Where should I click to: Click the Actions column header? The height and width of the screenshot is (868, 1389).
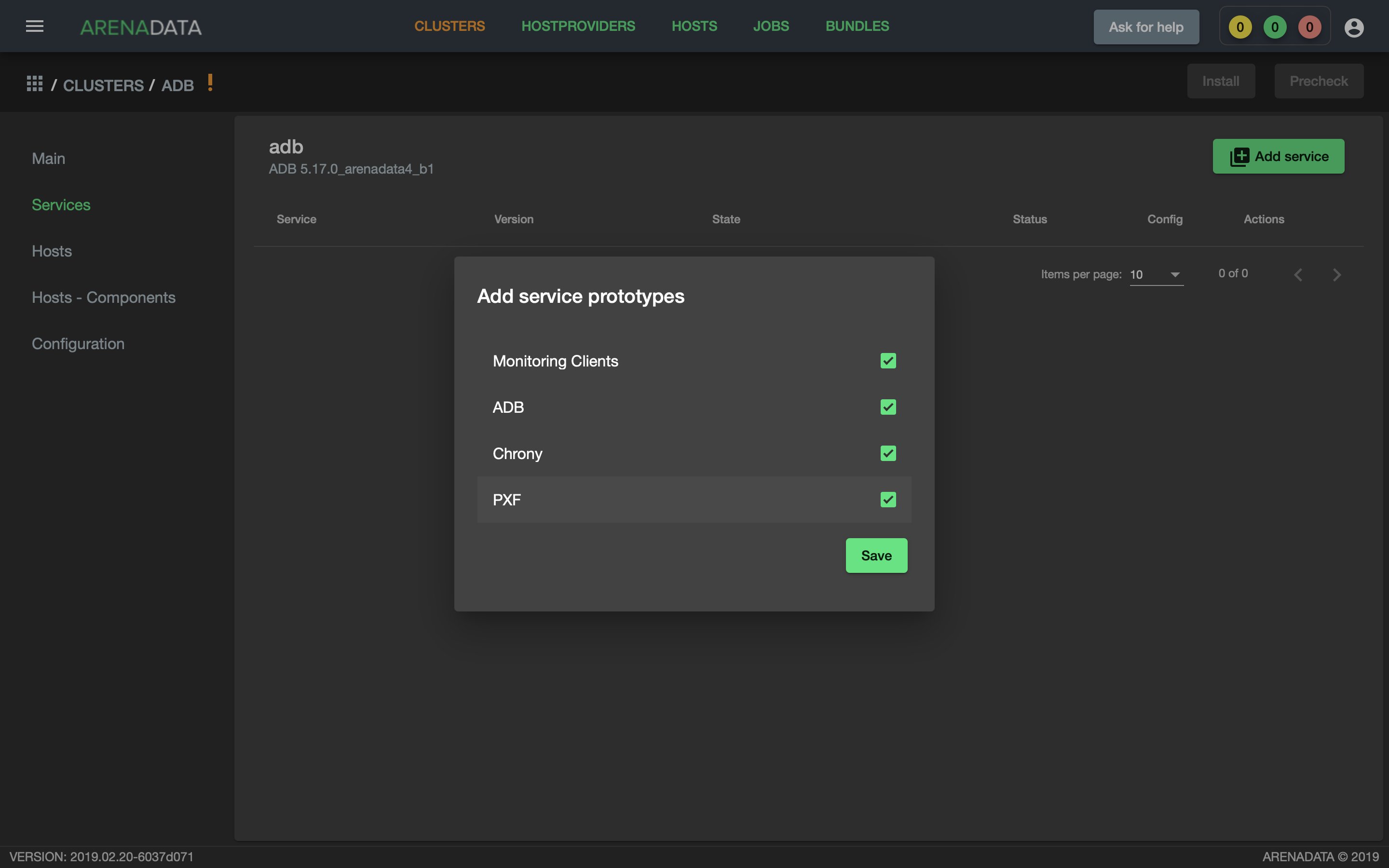click(1264, 219)
